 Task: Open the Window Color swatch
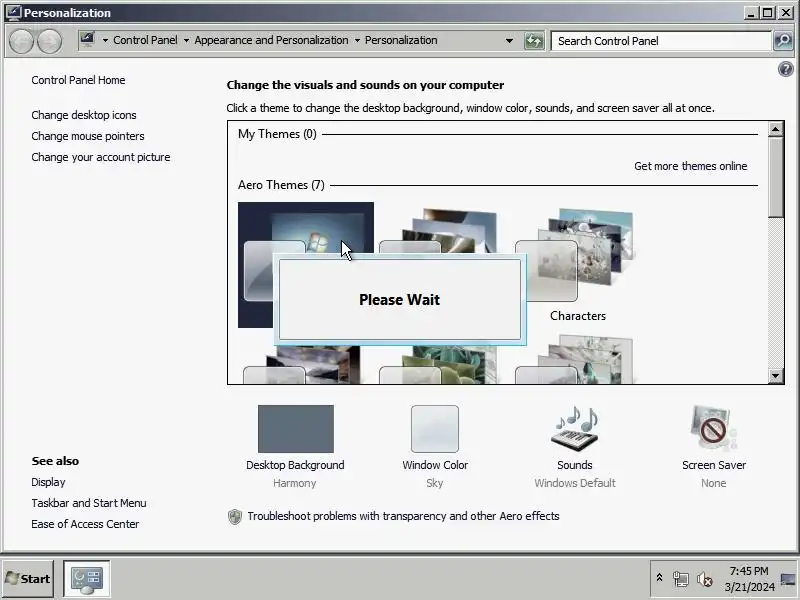(435, 429)
